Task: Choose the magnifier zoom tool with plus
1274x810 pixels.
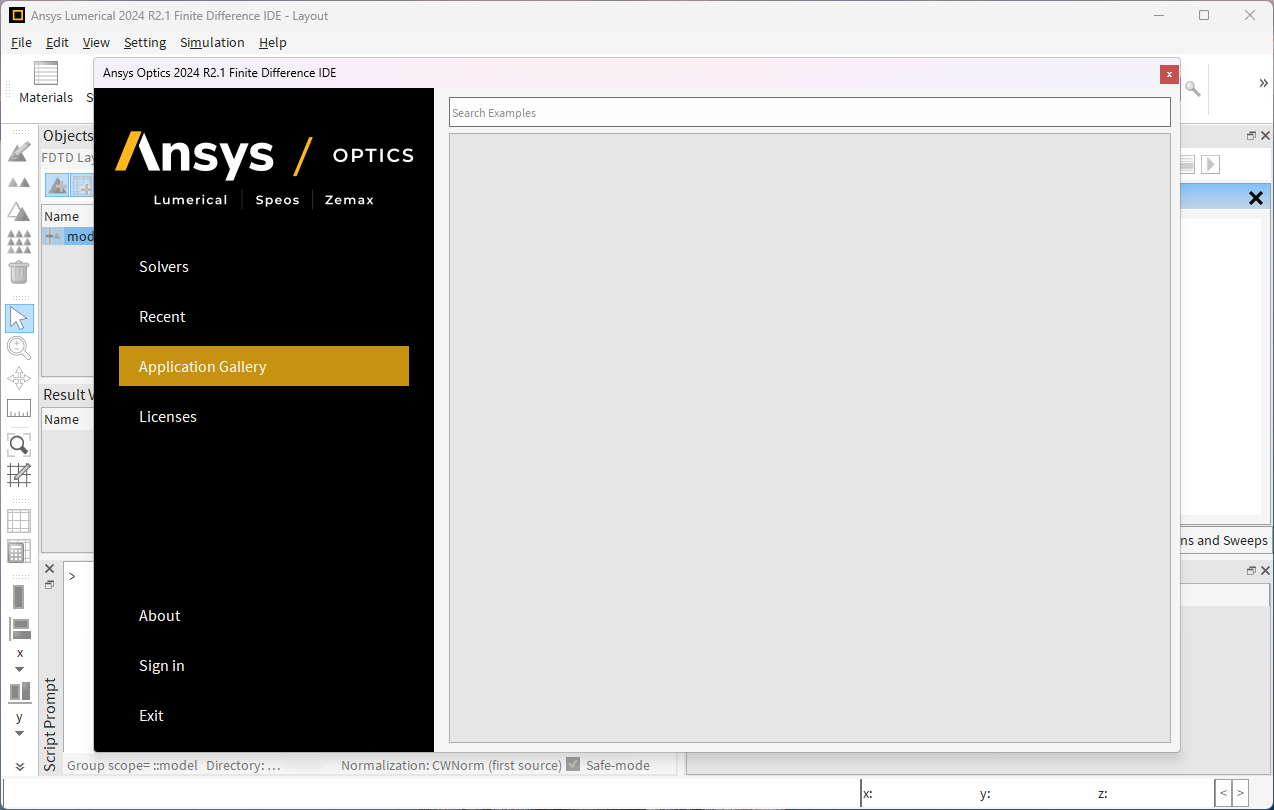Action: pyautogui.click(x=19, y=348)
